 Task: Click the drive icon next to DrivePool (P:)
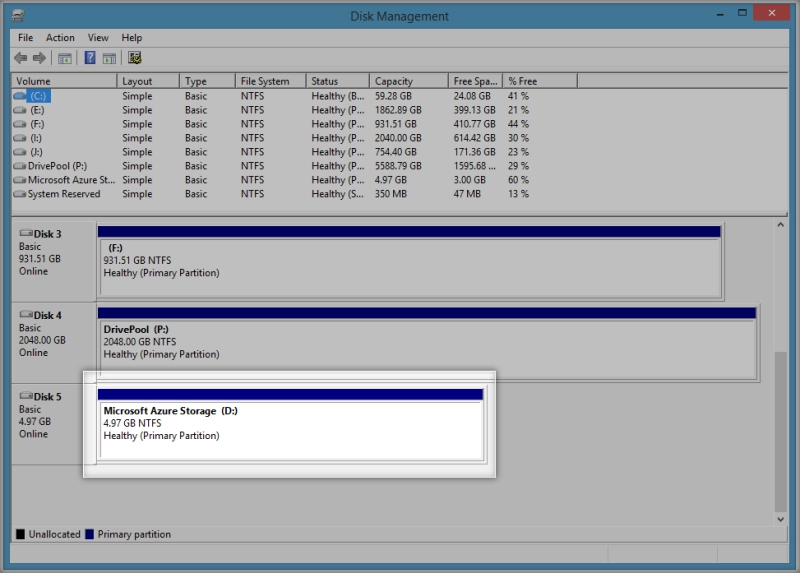(x=19, y=166)
